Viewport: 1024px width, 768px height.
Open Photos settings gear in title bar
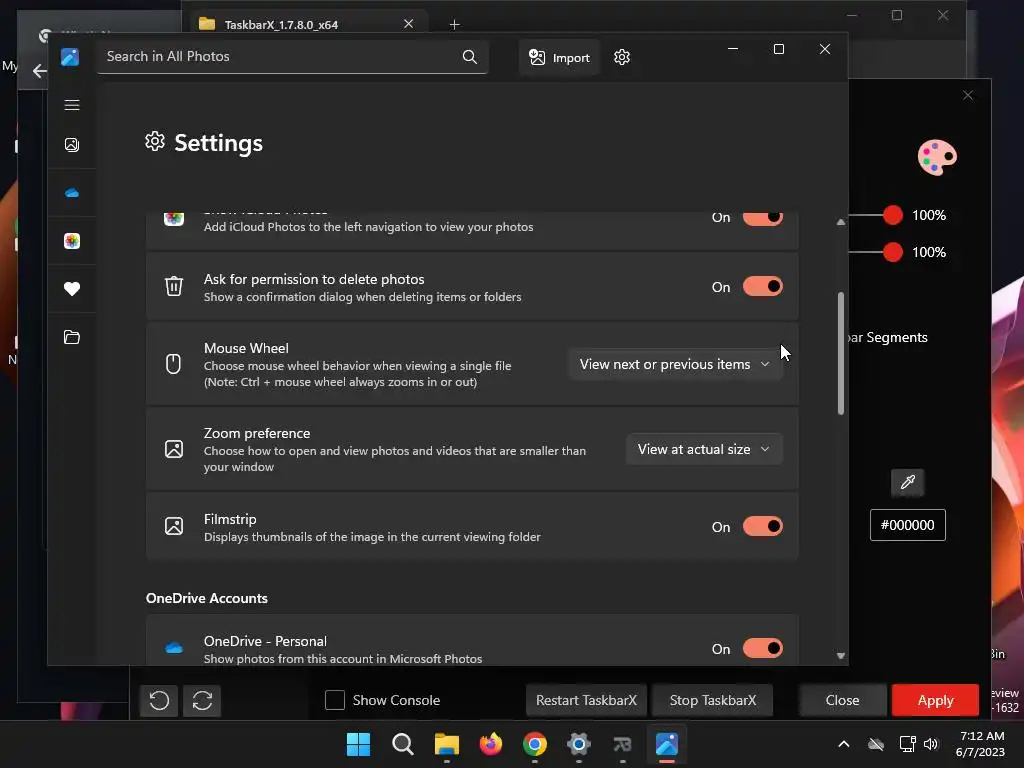point(622,57)
